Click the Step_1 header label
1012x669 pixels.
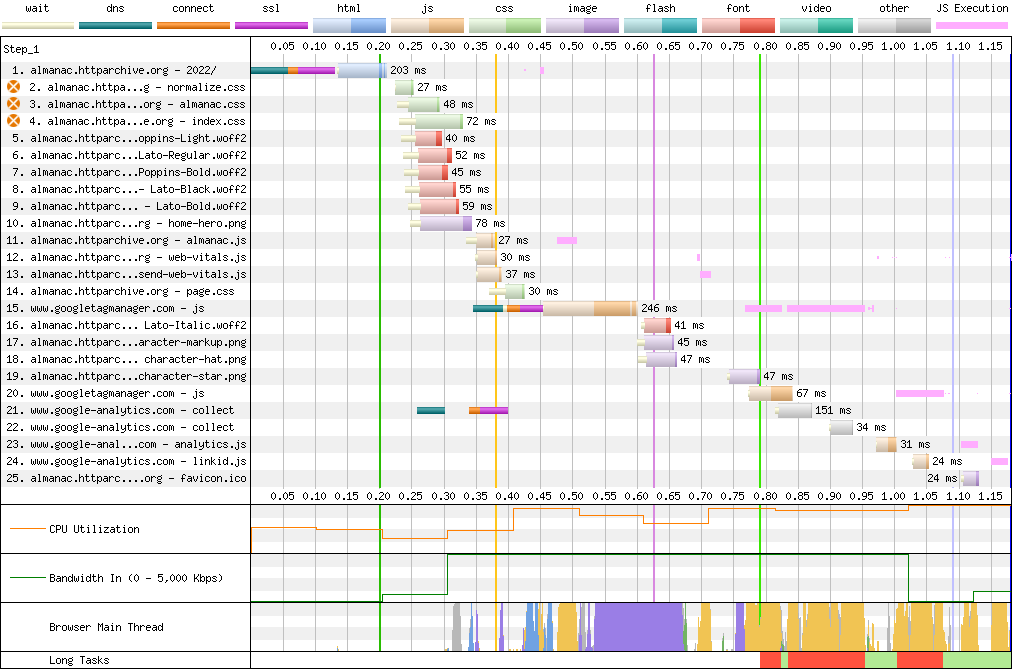click(20, 49)
